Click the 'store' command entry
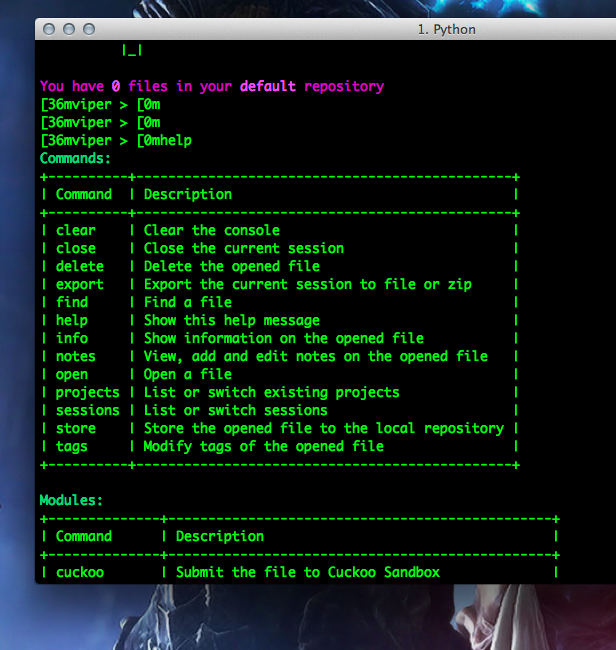Screen dimensions: 616x650 [76, 428]
